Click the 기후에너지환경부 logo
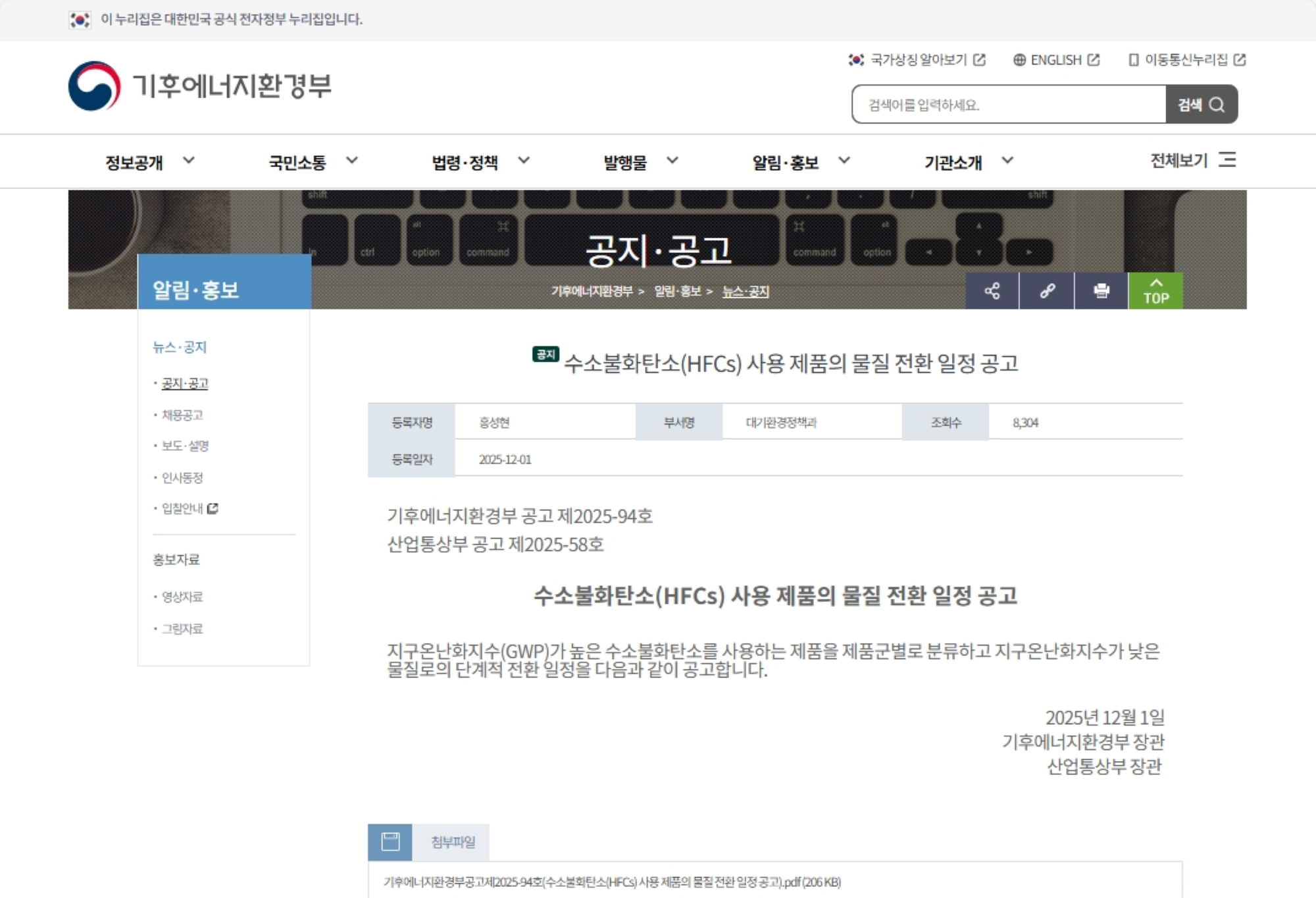The height and width of the screenshot is (898, 1316). coord(200,86)
